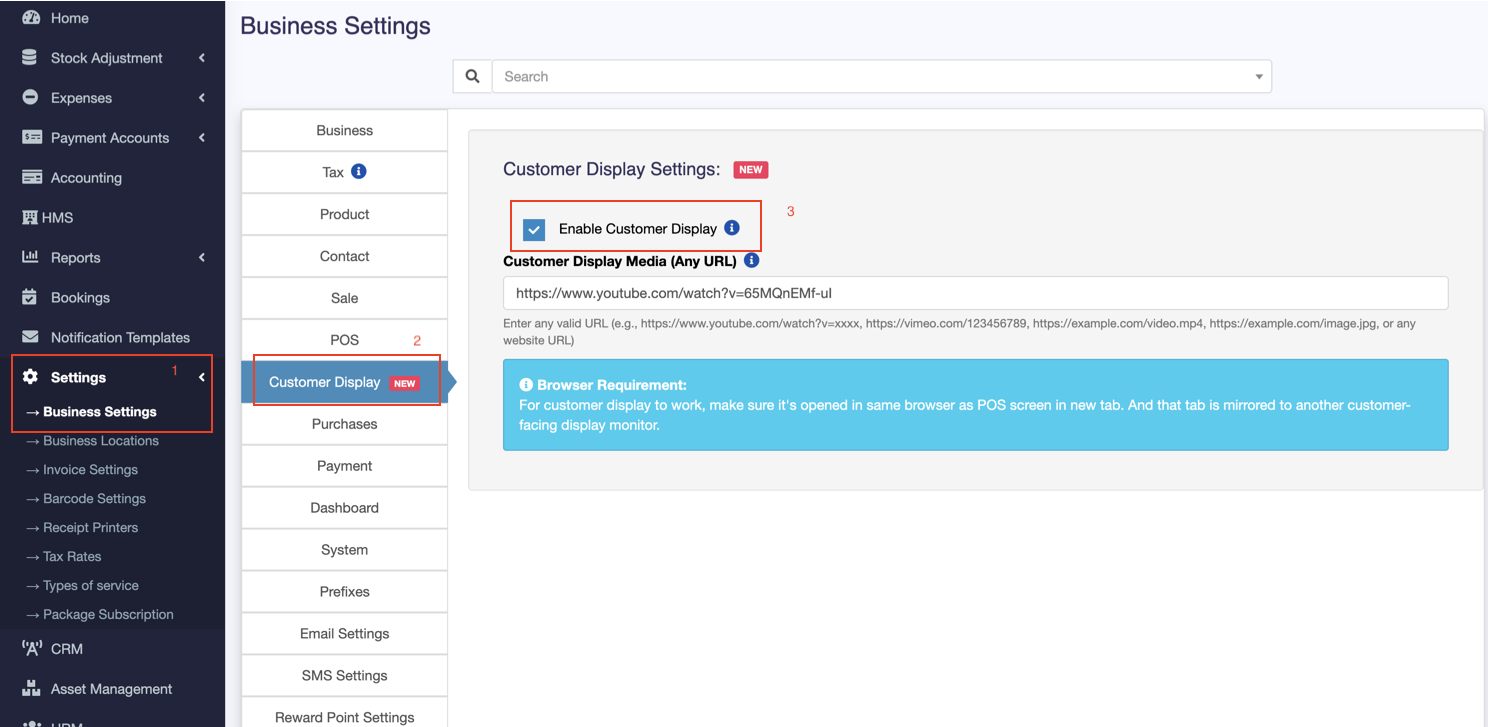The width and height of the screenshot is (1488, 727).
Task: Select the Purchases settings tab
Action: [344, 424]
